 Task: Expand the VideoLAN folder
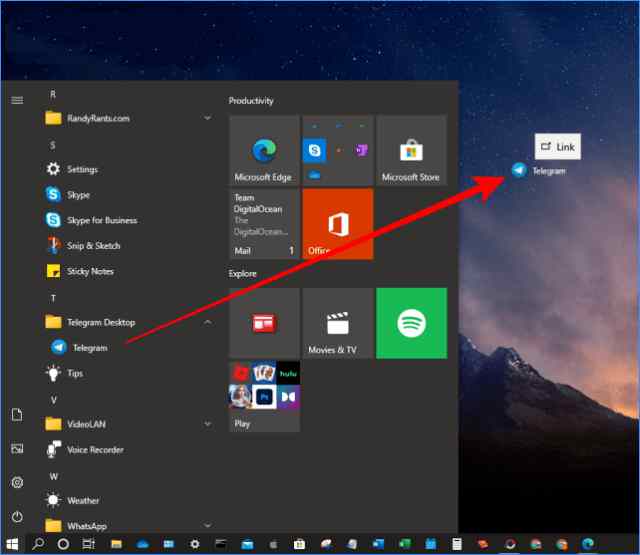(129, 424)
